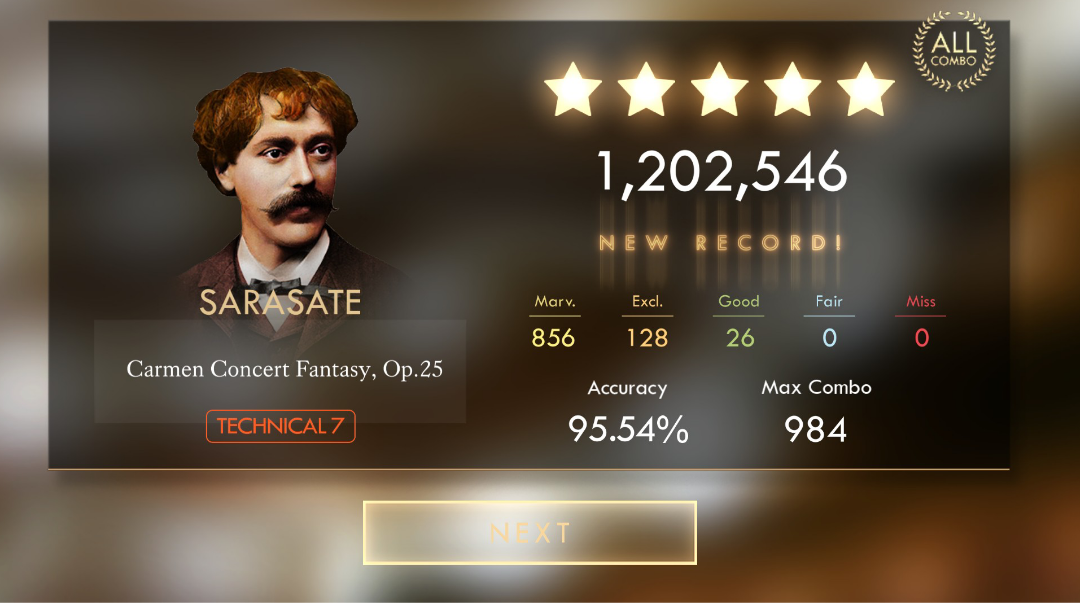The width and height of the screenshot is (1080, 606).
Task: Click the Miss count 0
Action: pos(922,338)
